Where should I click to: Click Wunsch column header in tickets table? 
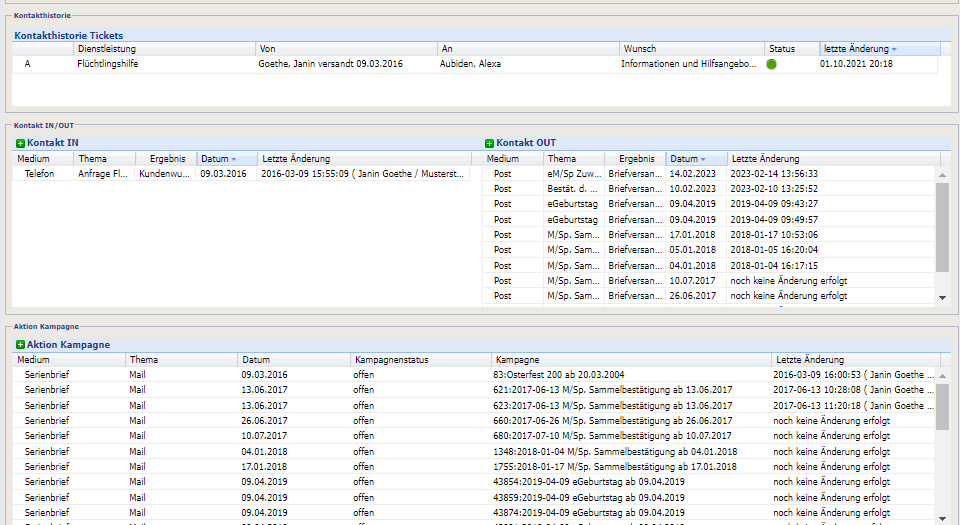pos(692,49)
